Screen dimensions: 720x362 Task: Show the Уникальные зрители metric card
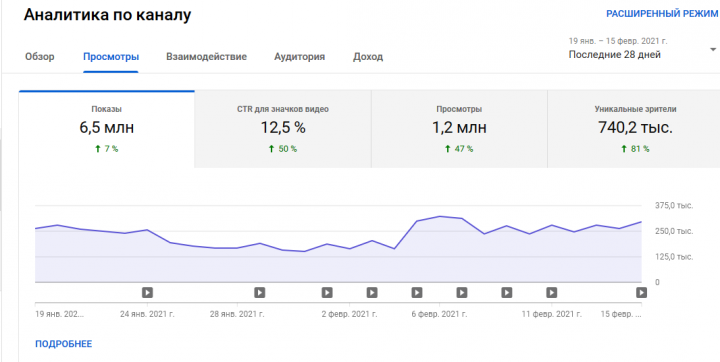(634, 129)
